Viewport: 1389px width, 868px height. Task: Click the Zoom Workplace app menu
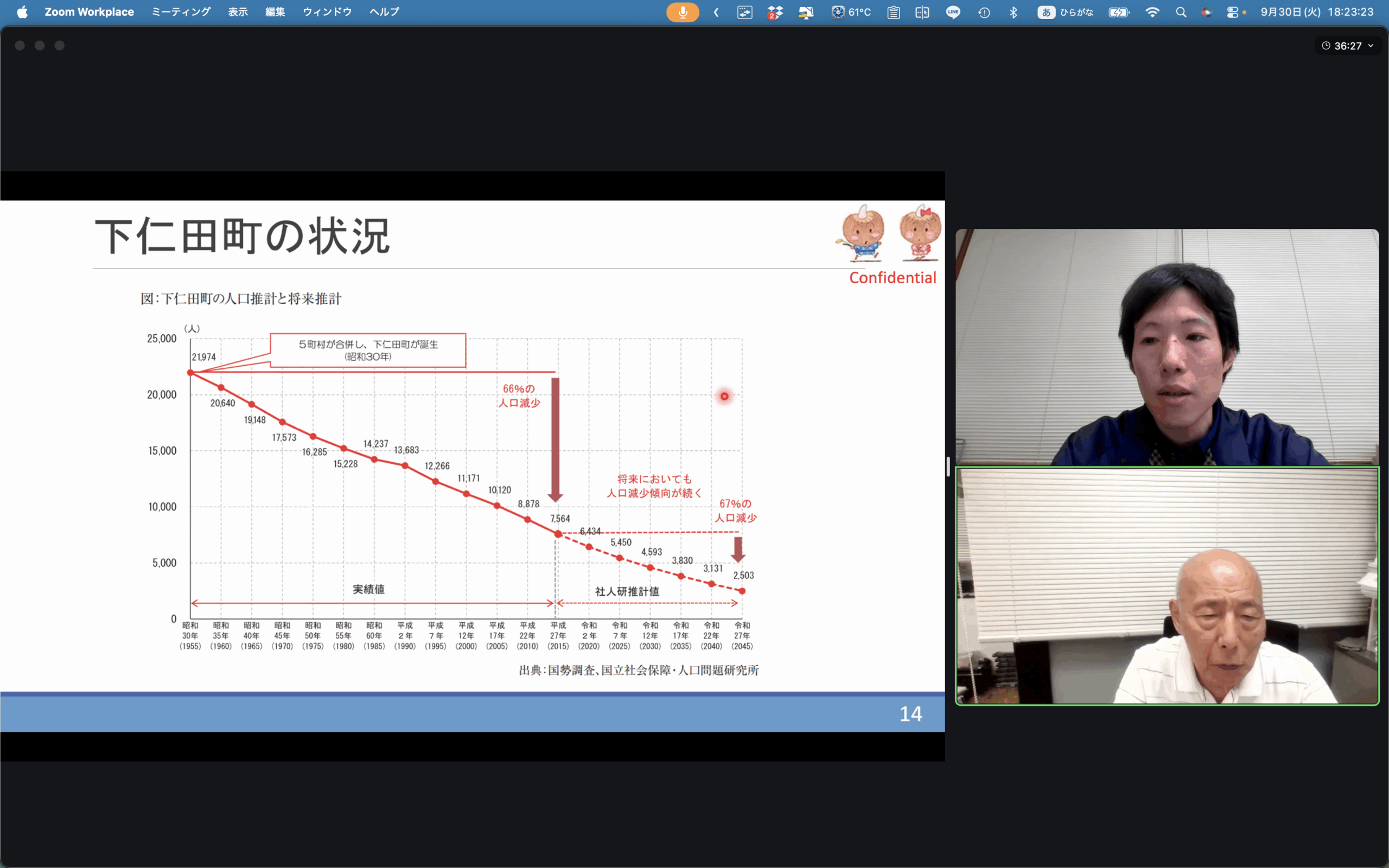89,12
